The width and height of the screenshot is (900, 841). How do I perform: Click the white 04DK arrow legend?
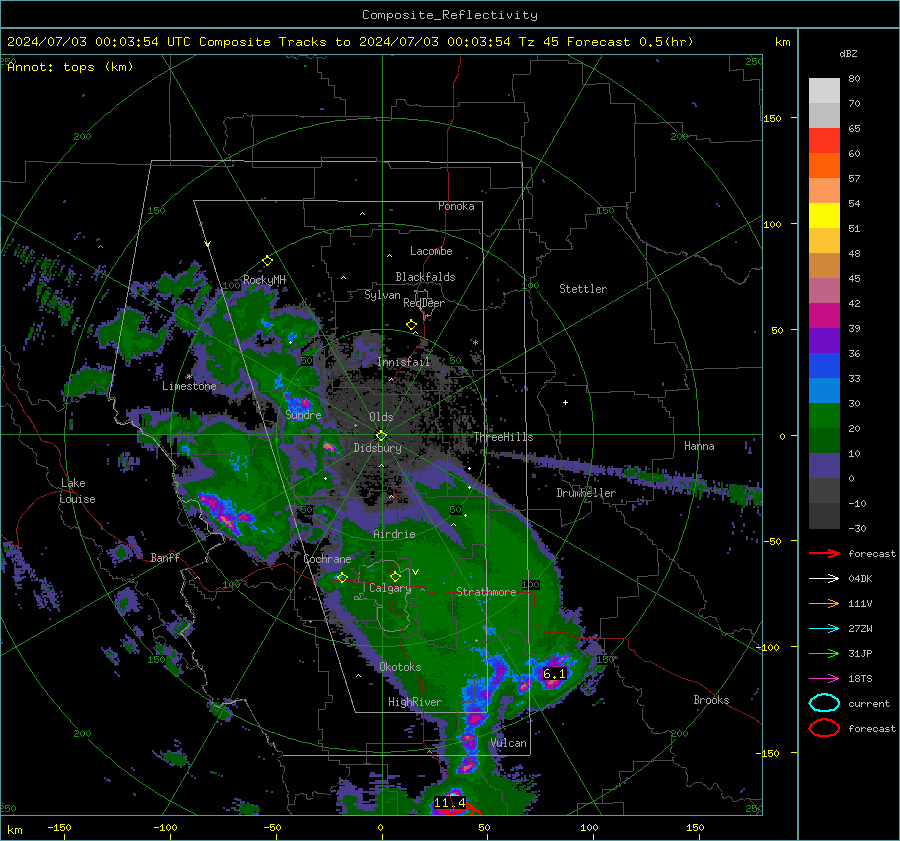(824, 579)
